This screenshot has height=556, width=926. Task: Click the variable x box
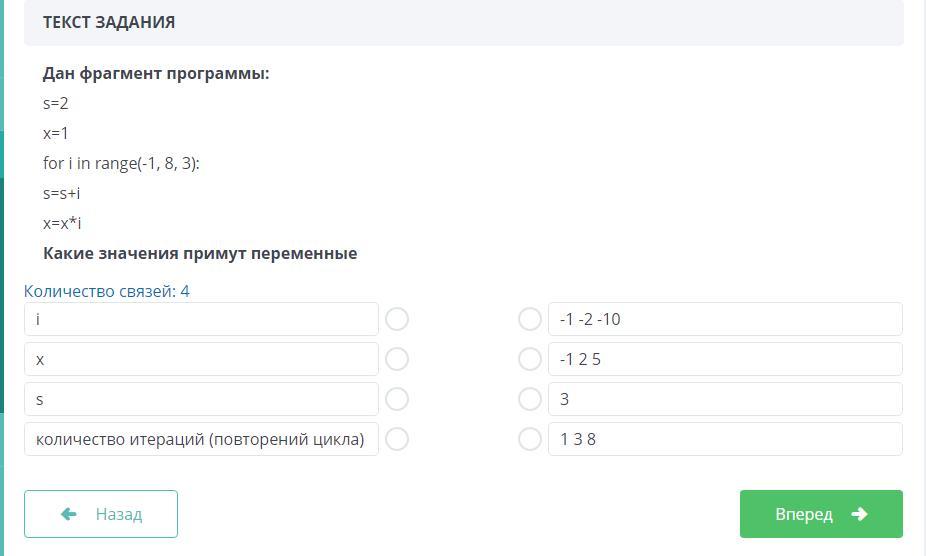pos(201,359)
